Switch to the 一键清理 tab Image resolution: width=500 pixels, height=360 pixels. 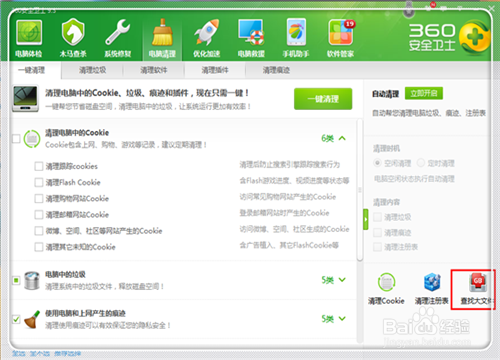point(32,70)
